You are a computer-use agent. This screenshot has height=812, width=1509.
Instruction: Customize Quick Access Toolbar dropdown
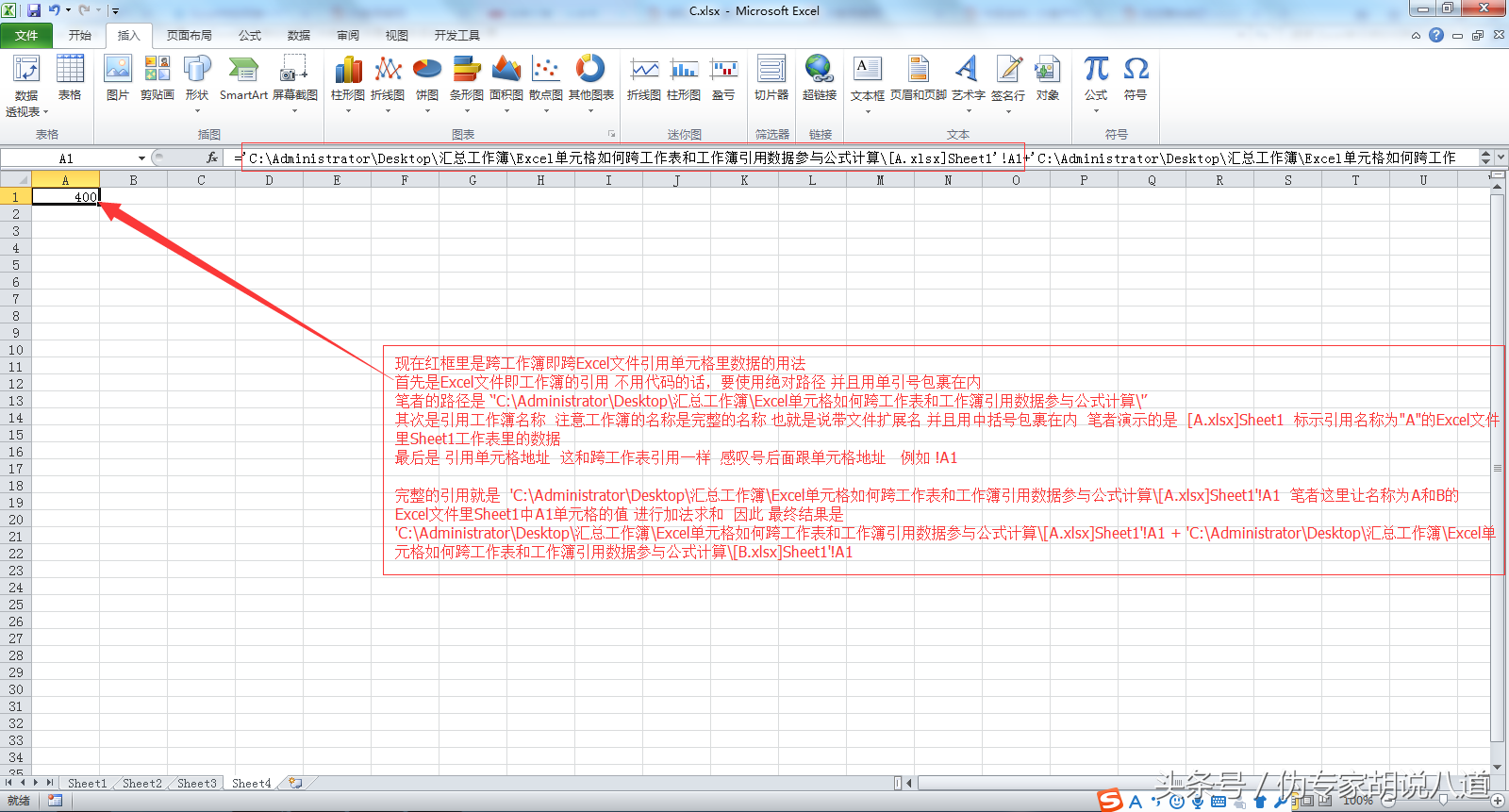[x=115, y=11]
